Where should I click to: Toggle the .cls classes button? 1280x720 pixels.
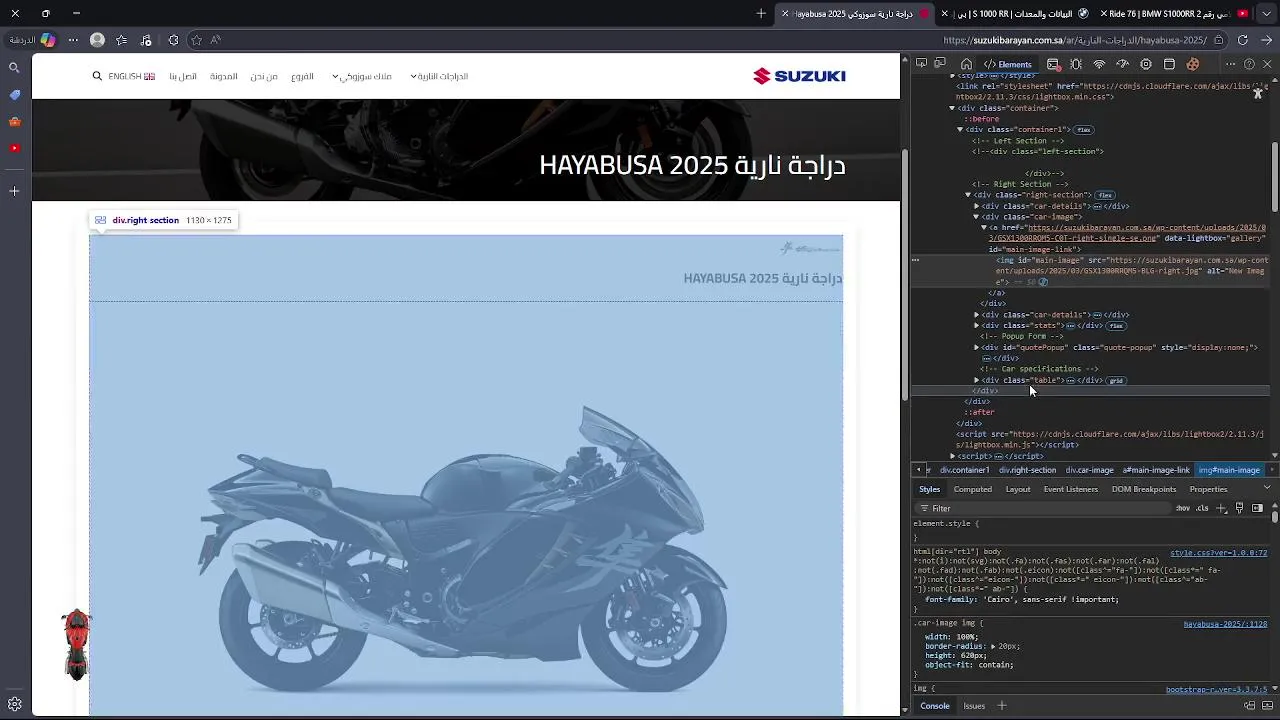1202,508
